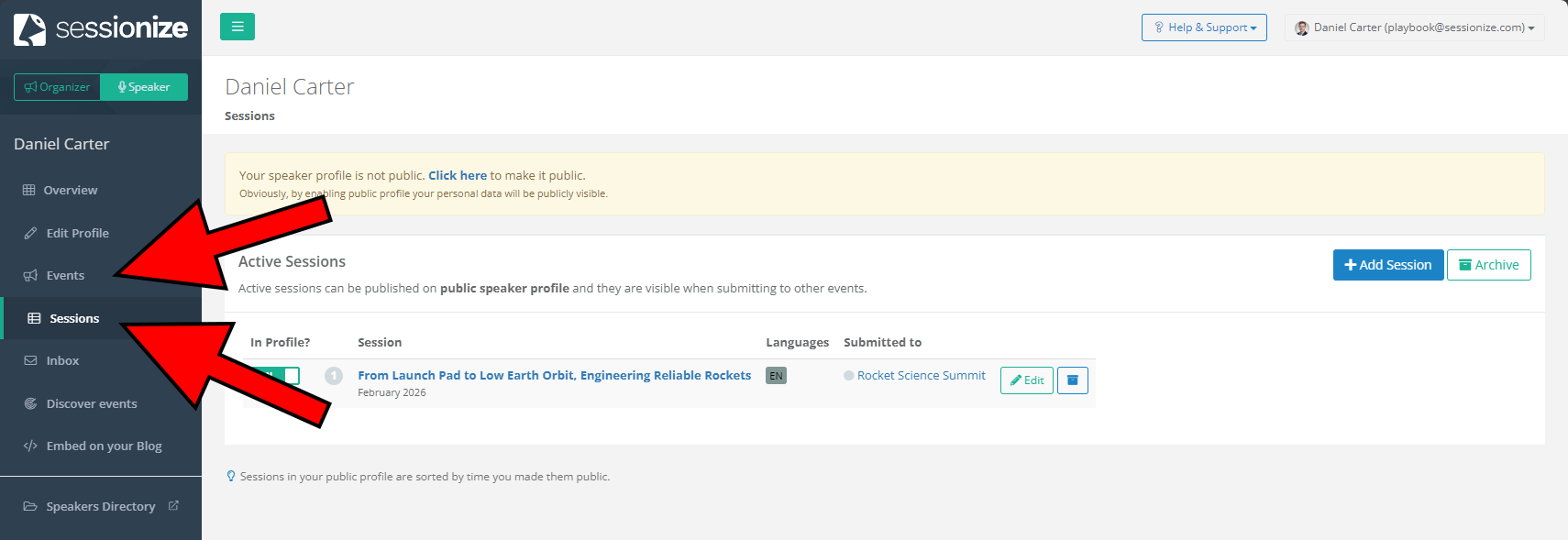Click Daniel Carter's profile avatar

pos(1301,28)
